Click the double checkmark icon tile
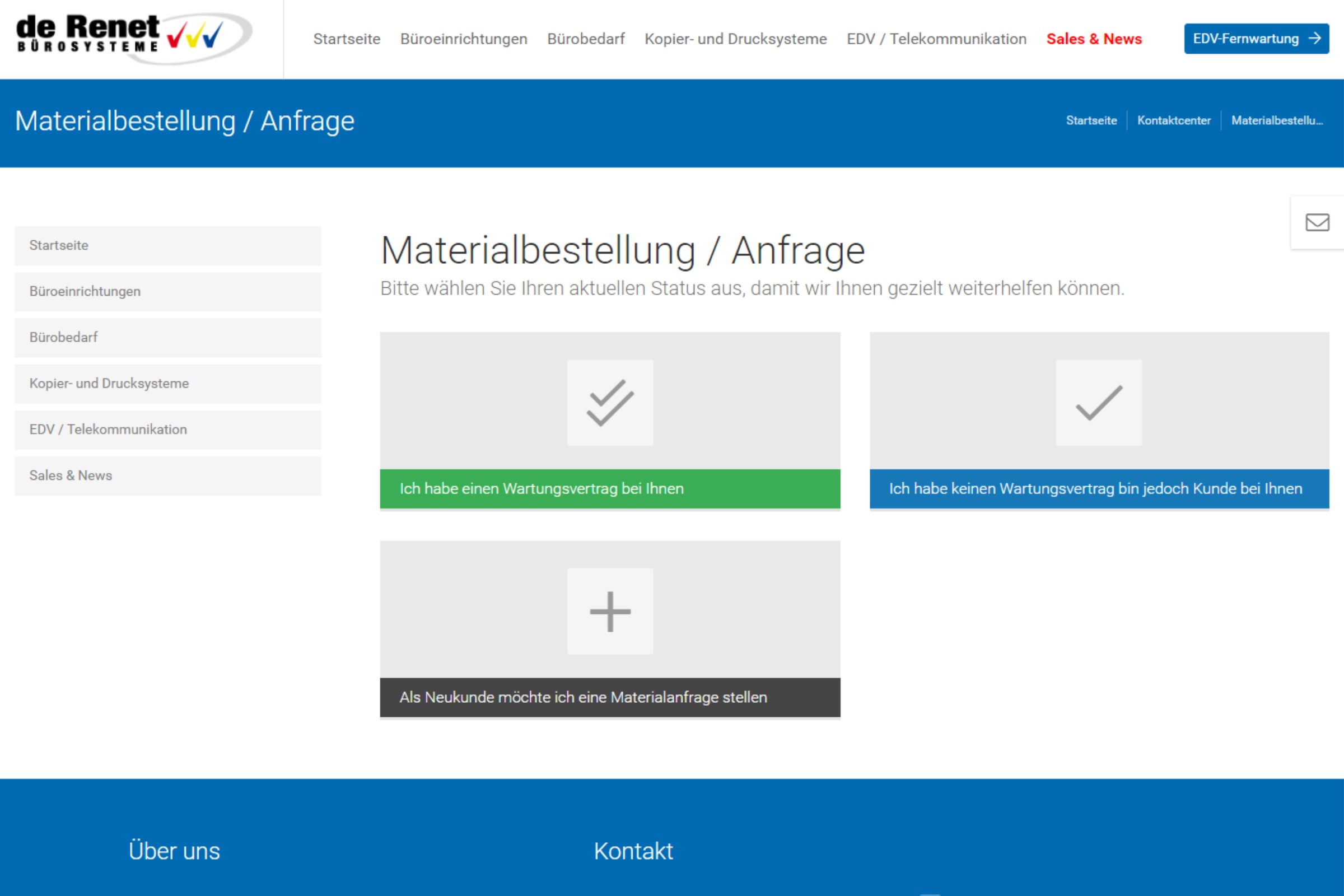The height and width of the screenshot is (896, 1344). [x=610, y=402]
